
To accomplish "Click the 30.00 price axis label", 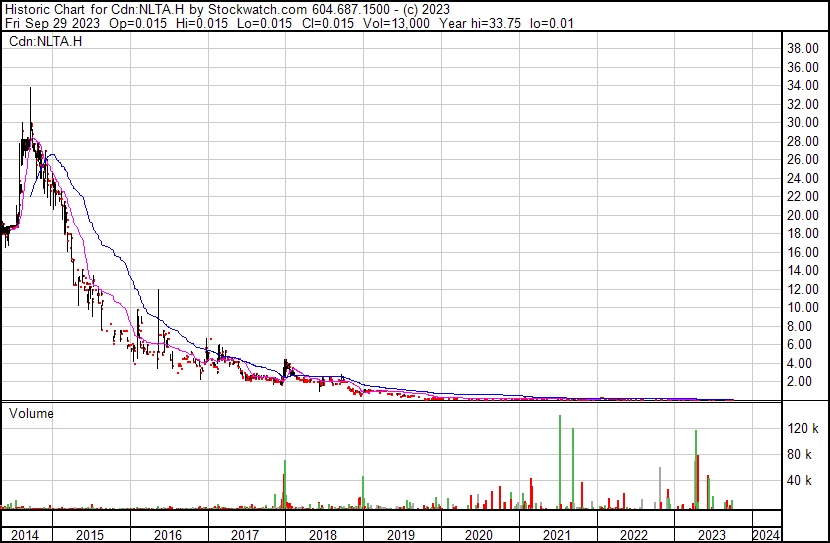I will coord(803,122).
